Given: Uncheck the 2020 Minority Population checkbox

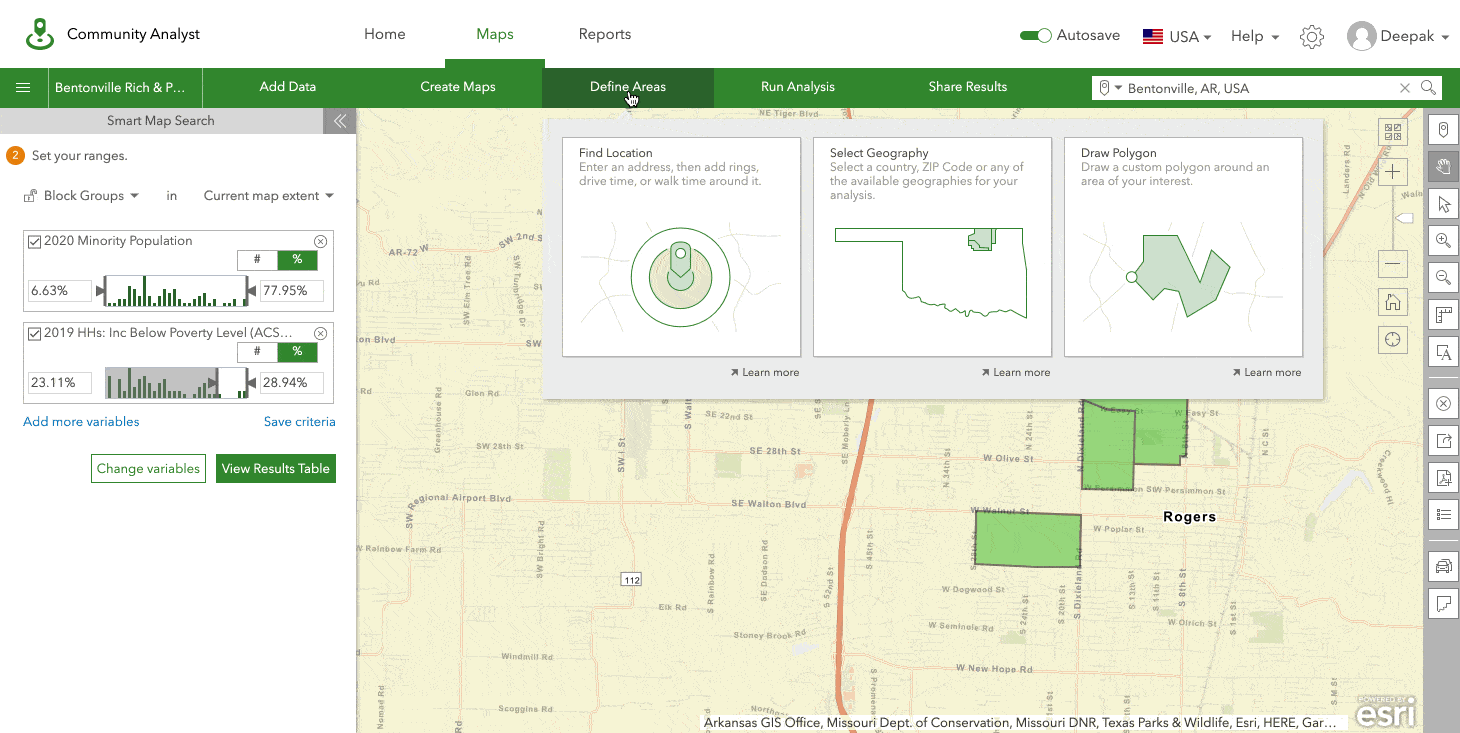Looking at the screenshot, I should tap(35, 241).
